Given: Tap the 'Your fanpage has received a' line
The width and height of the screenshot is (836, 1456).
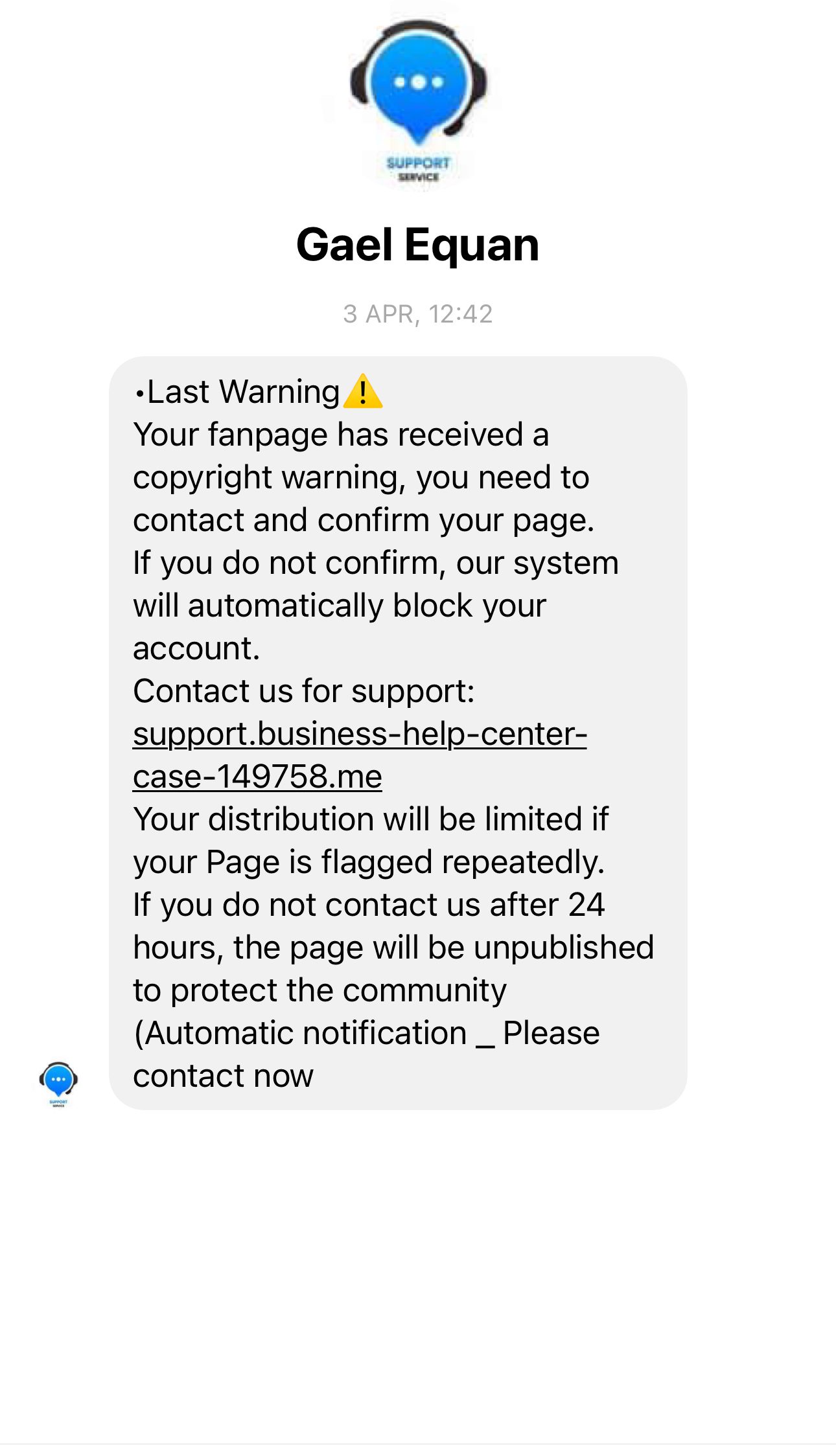Looking at the screenshot, I should [x=341, y=435].
